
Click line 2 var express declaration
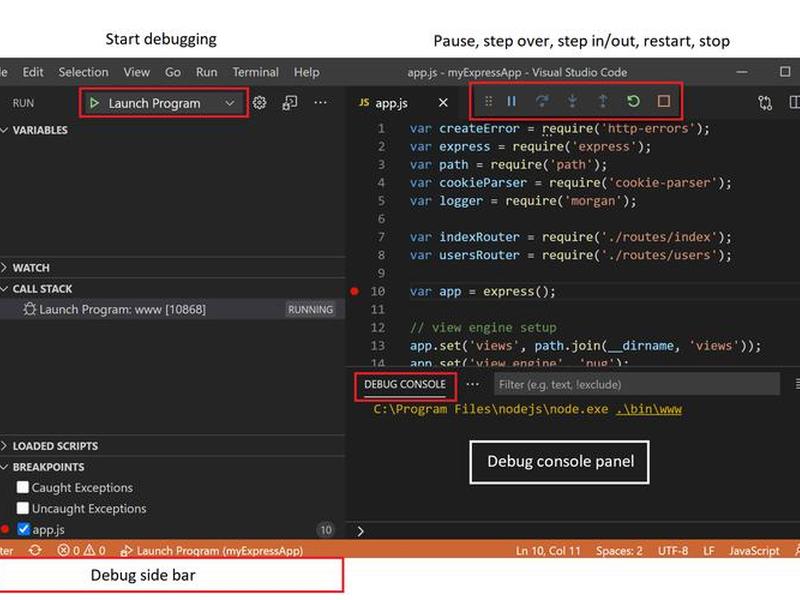[530, 146]
